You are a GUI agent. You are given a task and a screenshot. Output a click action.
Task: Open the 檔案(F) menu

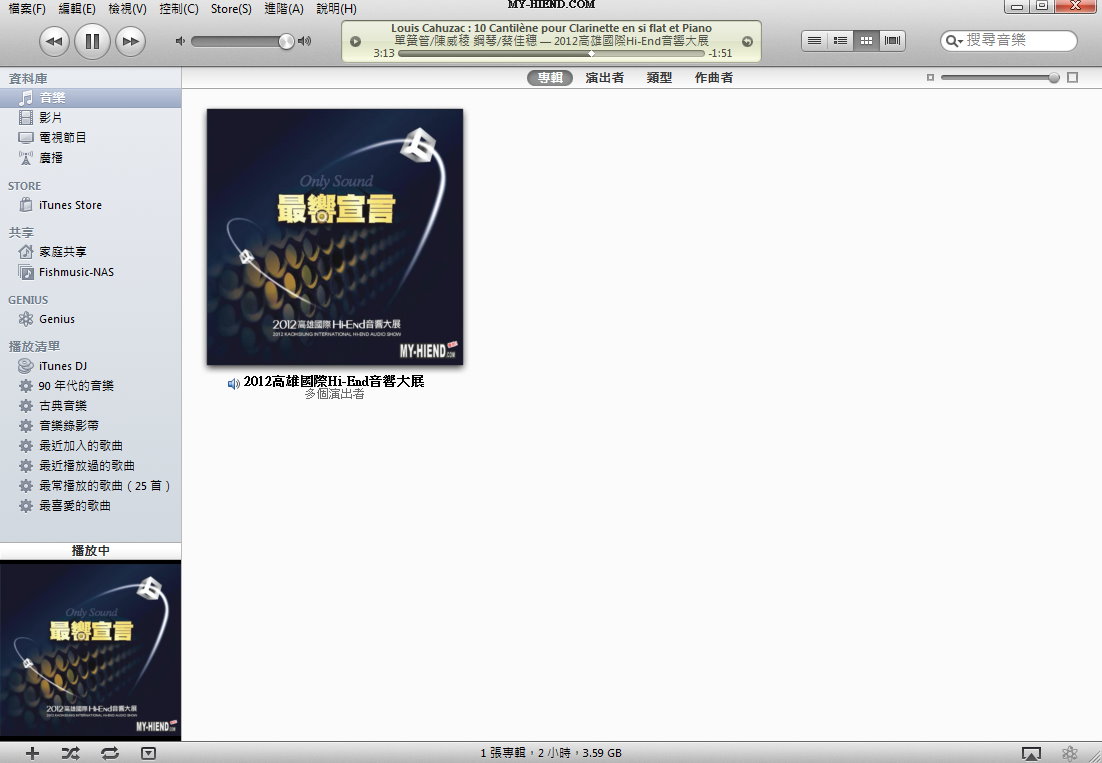[x=27, y=9]
